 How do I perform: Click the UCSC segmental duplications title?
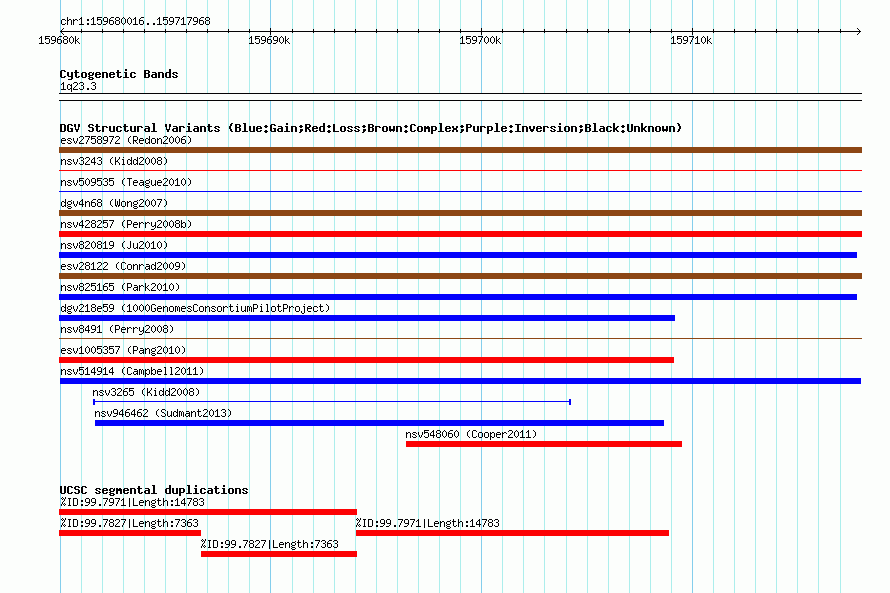[154, 490]
